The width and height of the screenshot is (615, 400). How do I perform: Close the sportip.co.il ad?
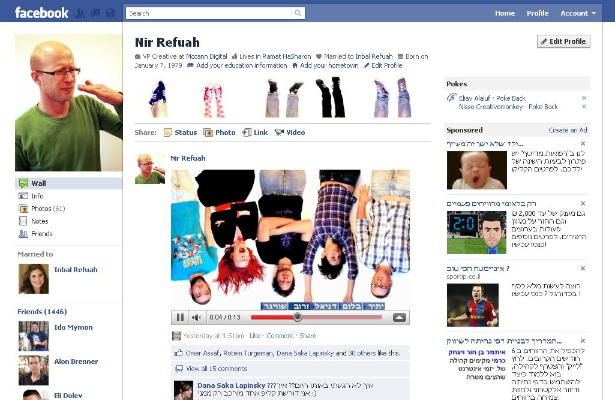click(583, 268)
